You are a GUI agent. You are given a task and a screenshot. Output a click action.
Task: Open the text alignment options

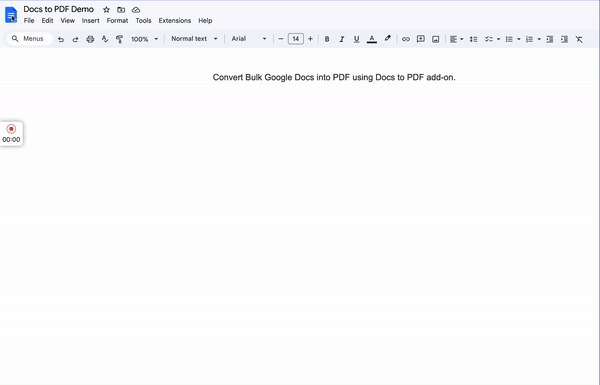456,39
